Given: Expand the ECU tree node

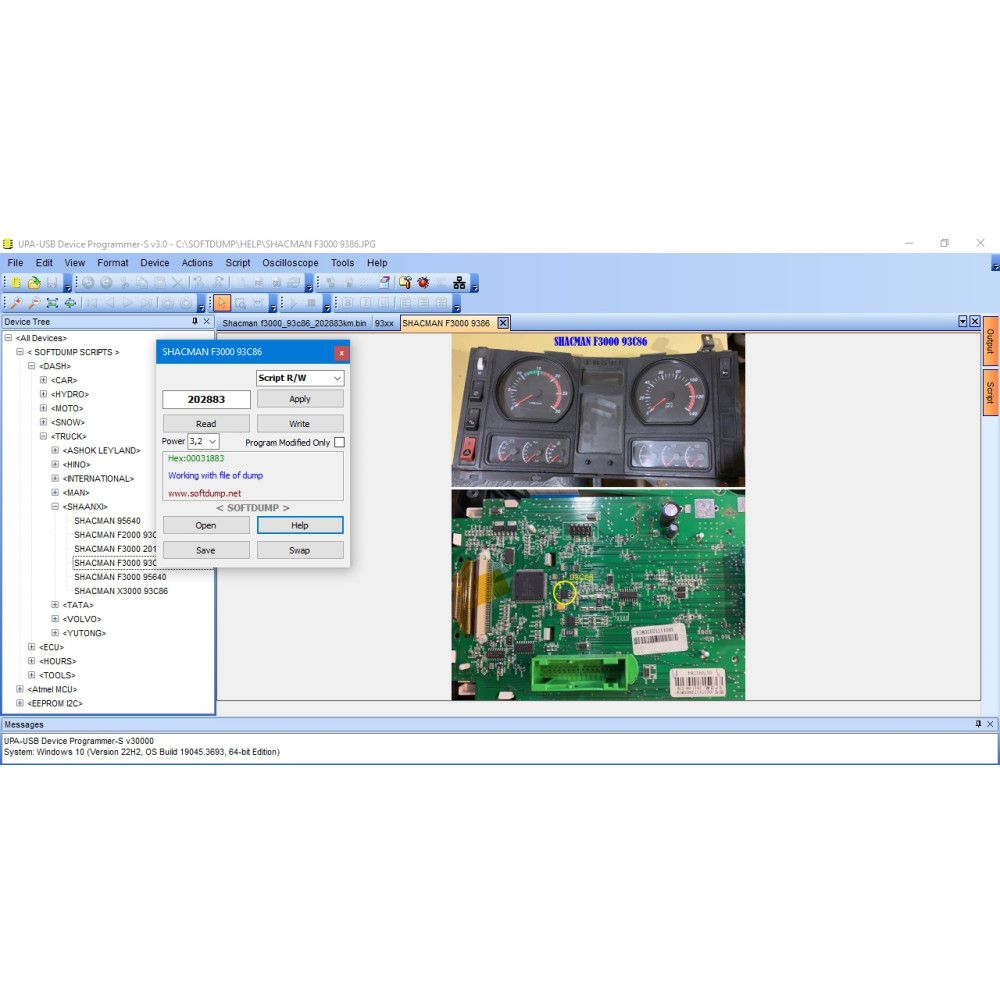Looking at the screenshot, I should [x=31, y=647].
